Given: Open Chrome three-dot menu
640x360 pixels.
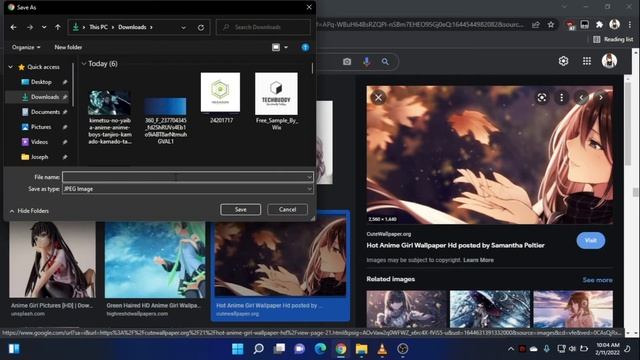Looking at the screenshot, I should coord(629,25).
